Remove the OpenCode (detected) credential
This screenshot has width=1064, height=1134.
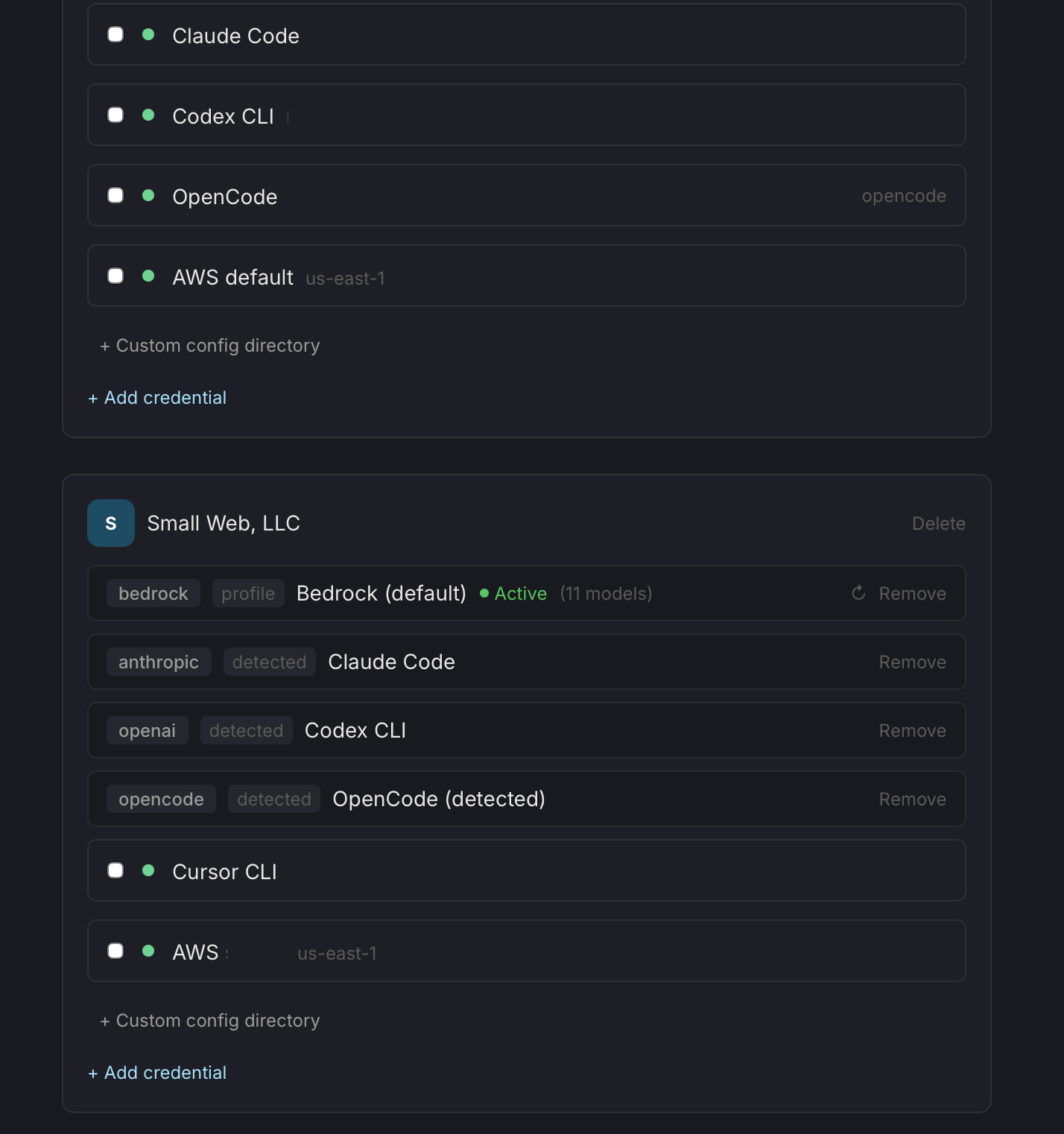[x=912, y=799]
